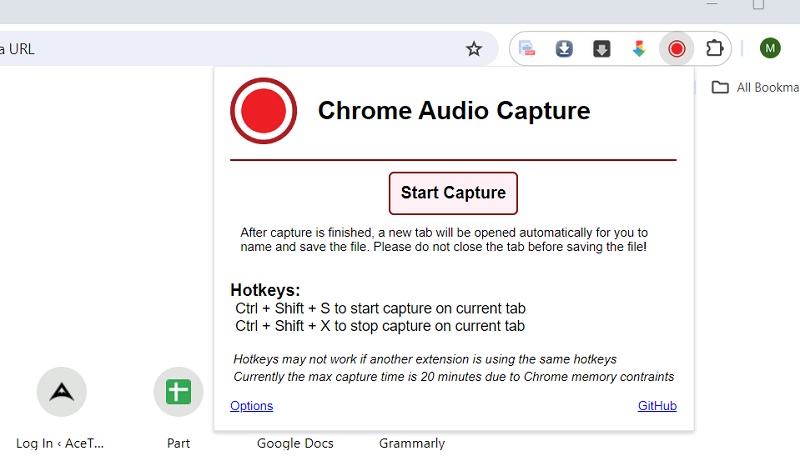Click the 'After capture is finished' description
The image size is (800, 476).
[444, 239]
